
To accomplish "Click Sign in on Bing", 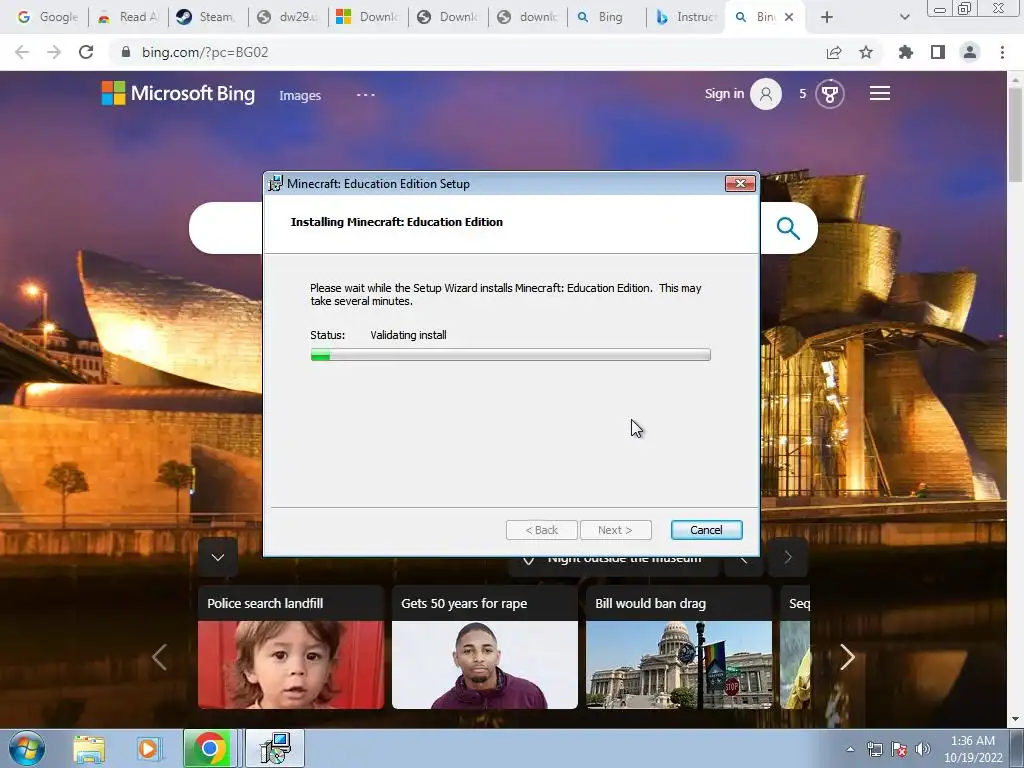I will (724, 93).
